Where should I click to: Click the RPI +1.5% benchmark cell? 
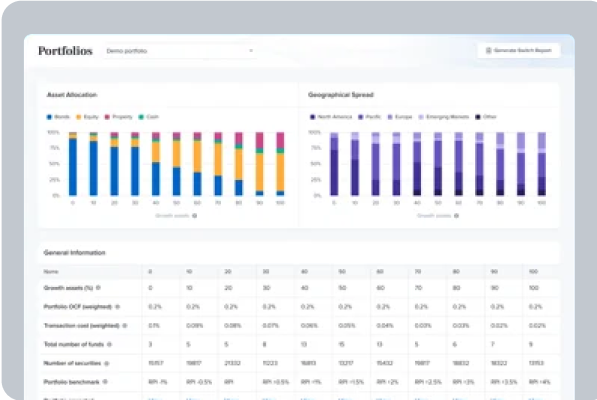click(x=351, y=382)
